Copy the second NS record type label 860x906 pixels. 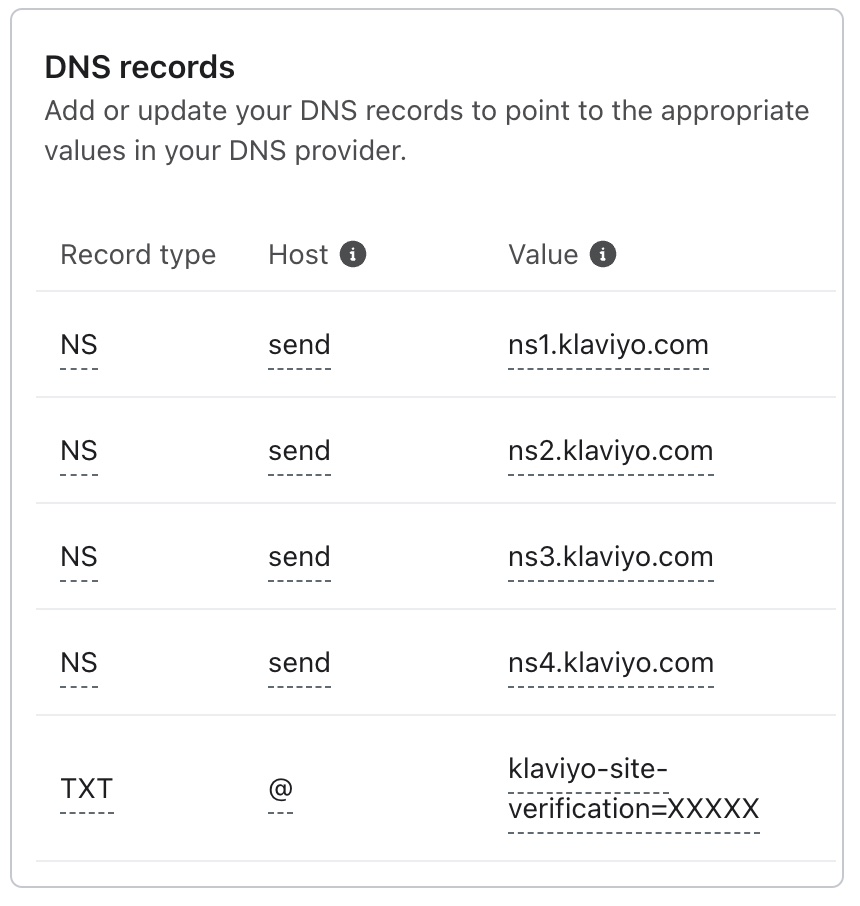tap(80, 450)
